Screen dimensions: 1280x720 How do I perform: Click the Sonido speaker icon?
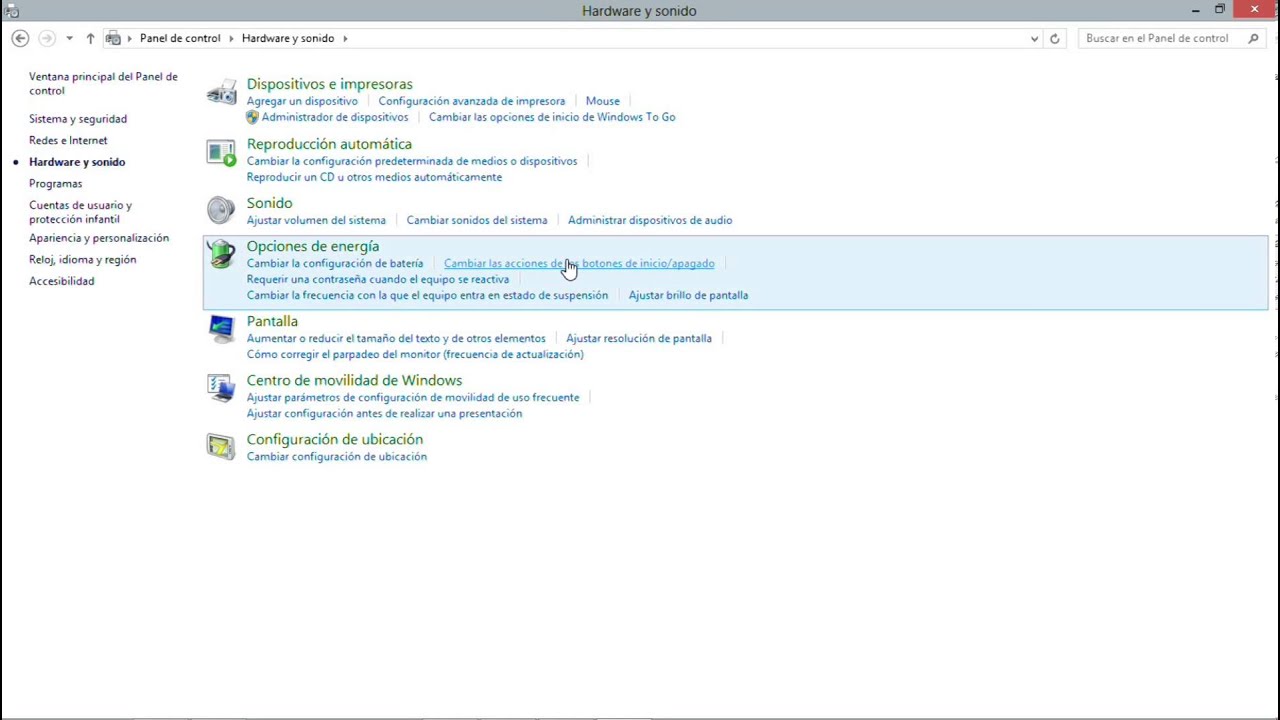click(x=221, y=210)
